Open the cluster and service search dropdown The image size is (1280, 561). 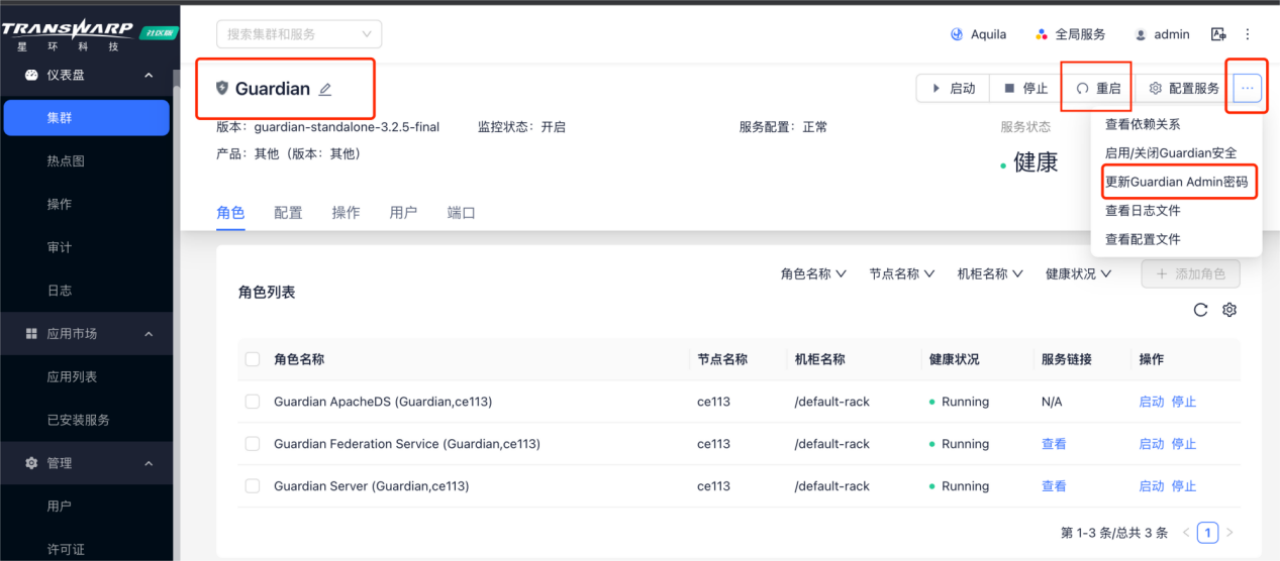(x=299, y=34)
